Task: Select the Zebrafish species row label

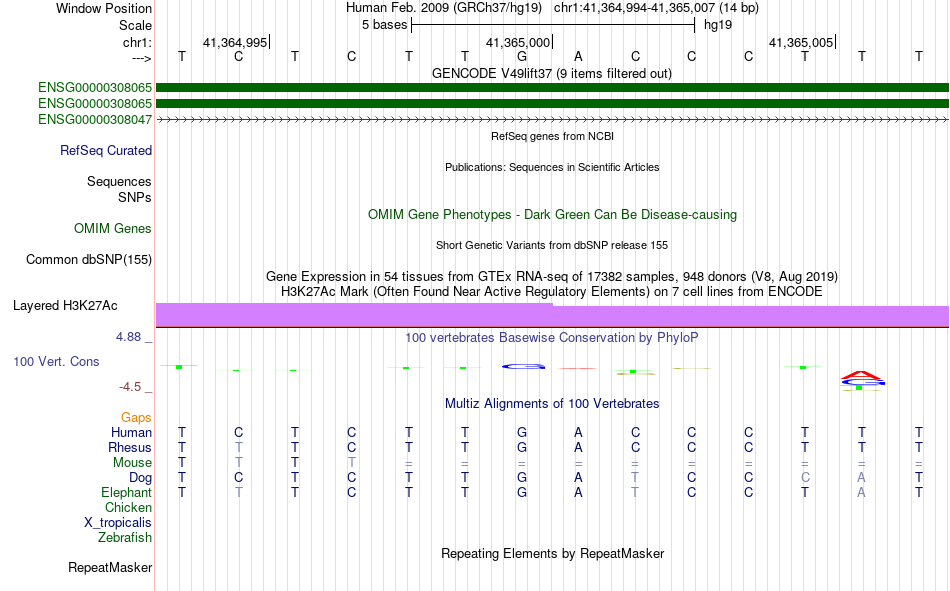Action: pyautogui.click(x=125, y=537)
